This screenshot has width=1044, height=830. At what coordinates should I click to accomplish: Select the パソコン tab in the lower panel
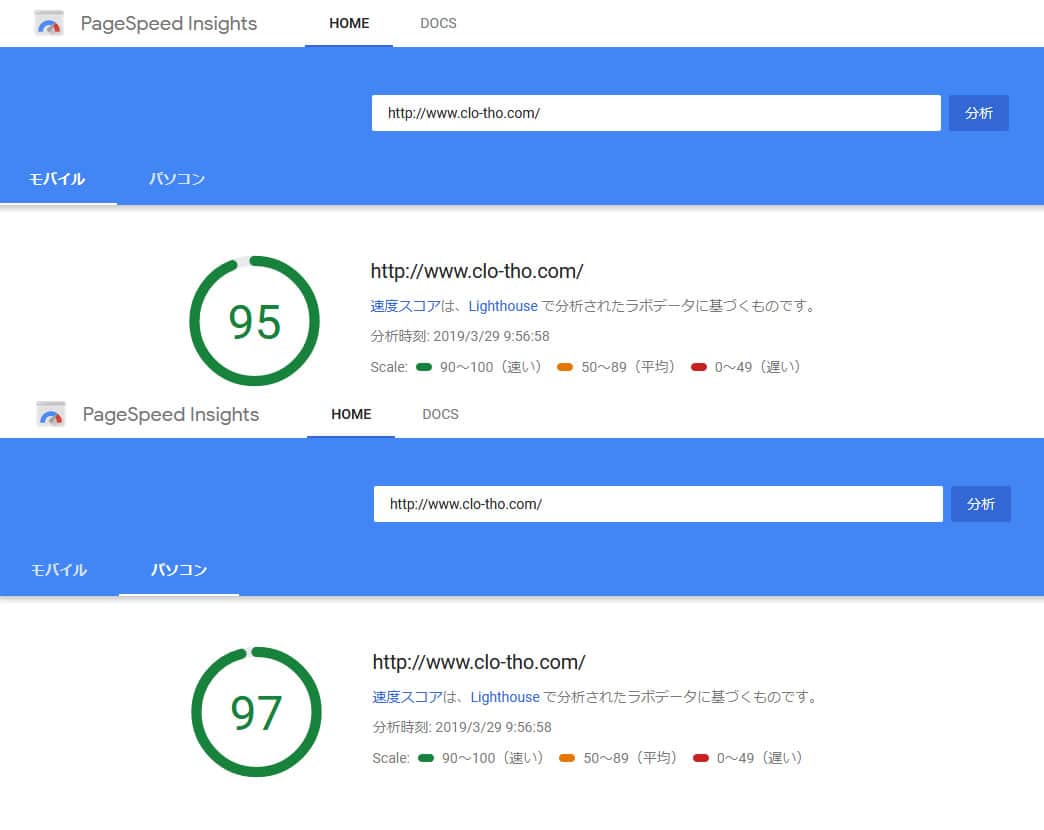[179, 570]
